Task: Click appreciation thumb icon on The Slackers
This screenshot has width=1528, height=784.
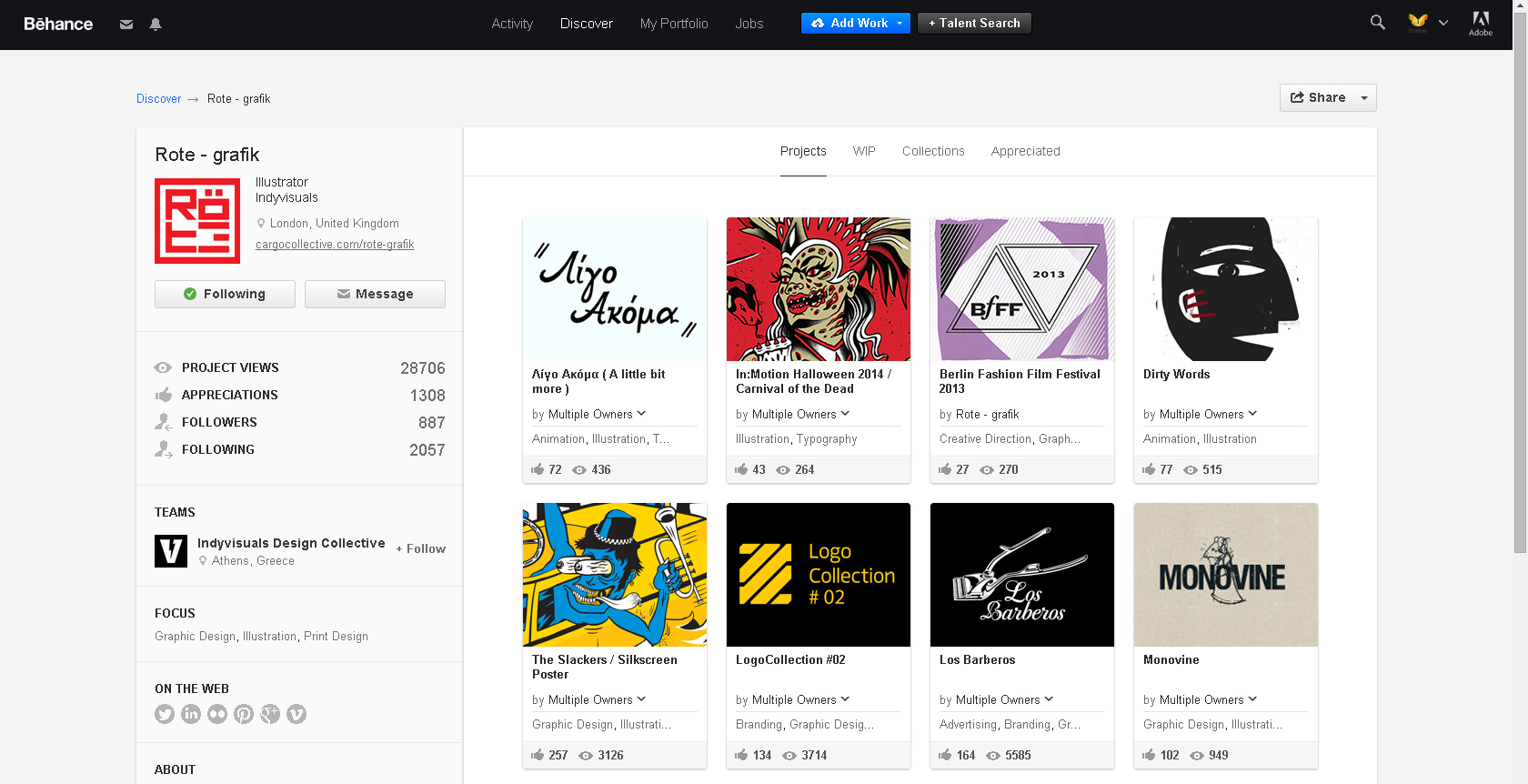Action: point(538,755)
